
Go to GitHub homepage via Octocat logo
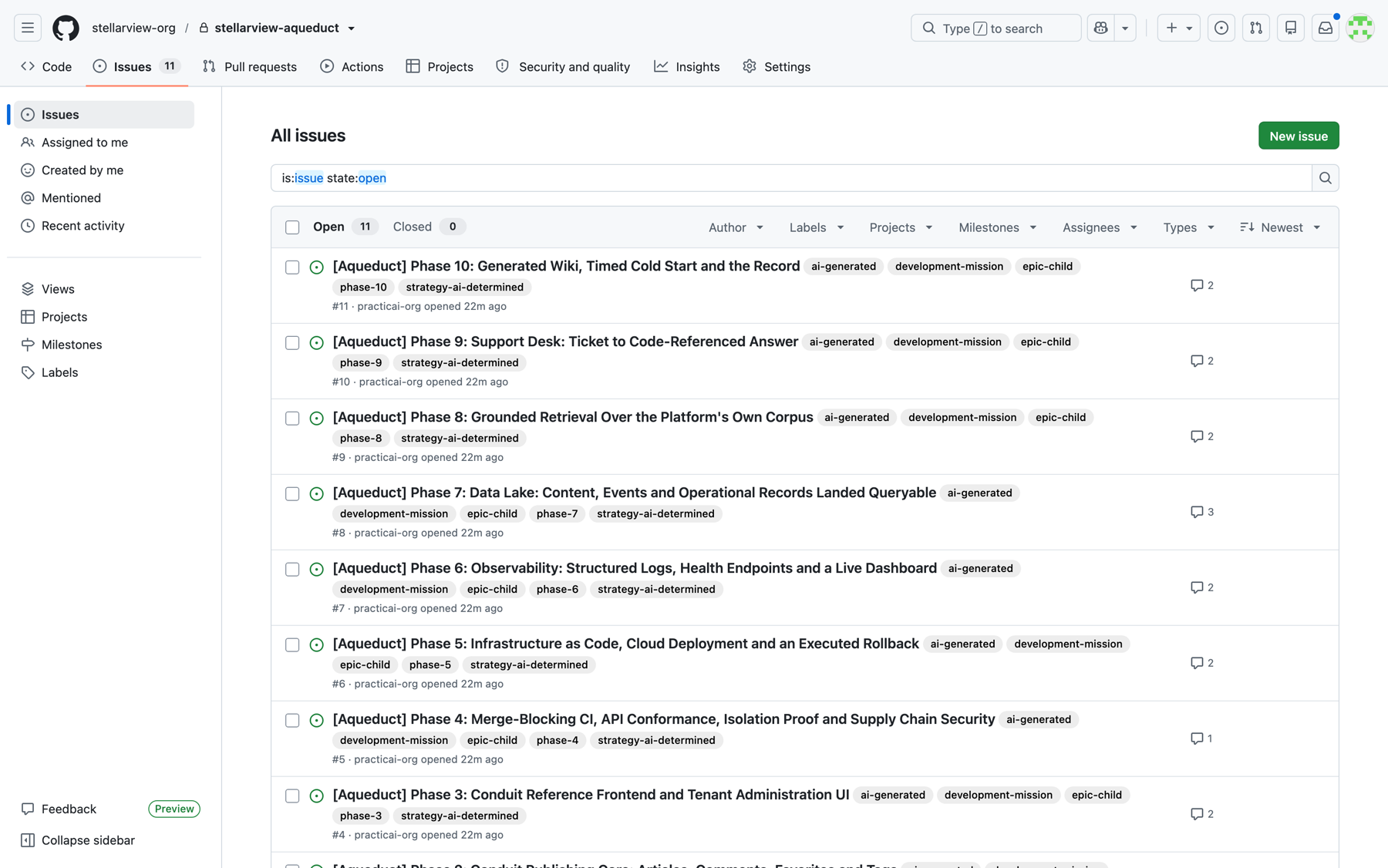[x=66, y=28]
